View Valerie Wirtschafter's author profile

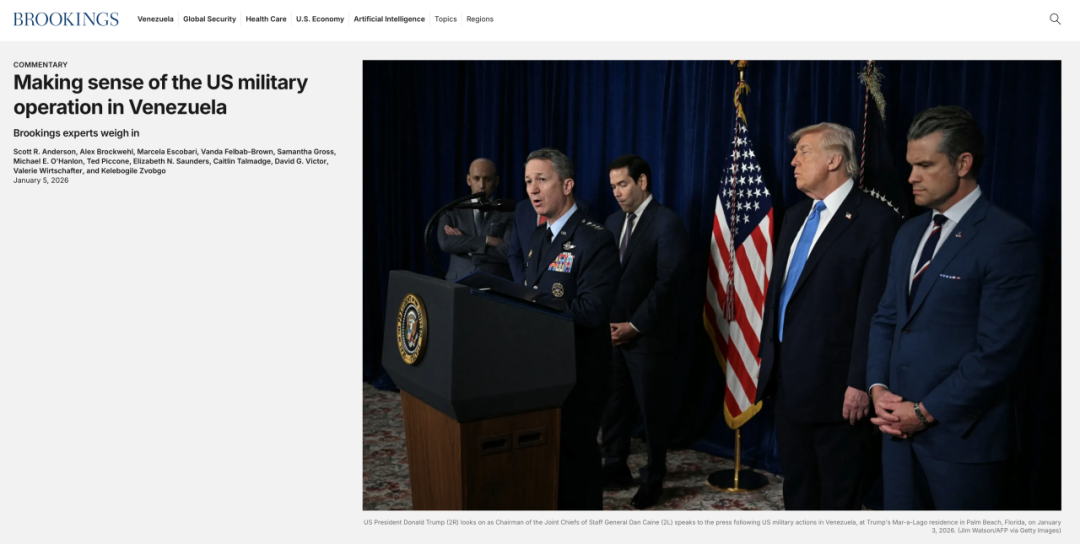click(47, 171)
